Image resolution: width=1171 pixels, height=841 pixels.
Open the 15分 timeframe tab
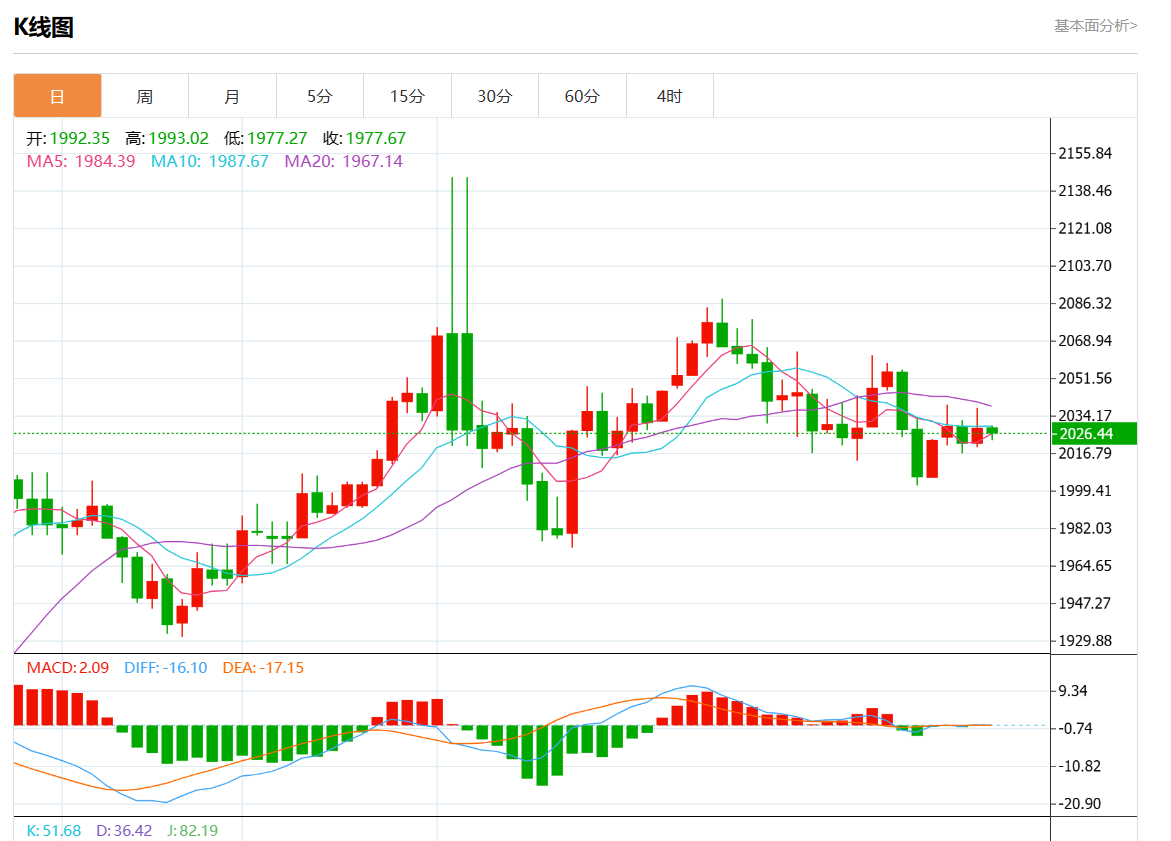coord(407,96)
